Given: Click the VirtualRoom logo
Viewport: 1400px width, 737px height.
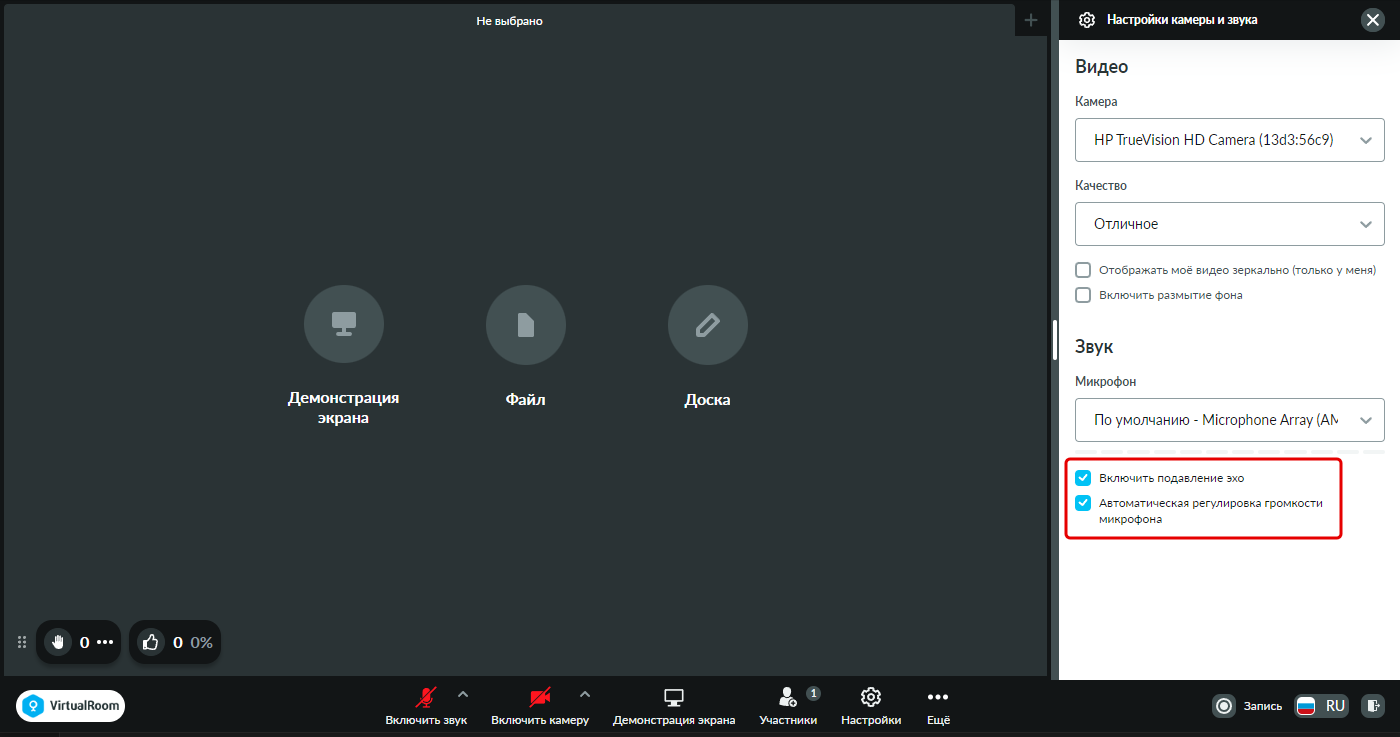Looking at the screenshot, I should pos(71,706).
